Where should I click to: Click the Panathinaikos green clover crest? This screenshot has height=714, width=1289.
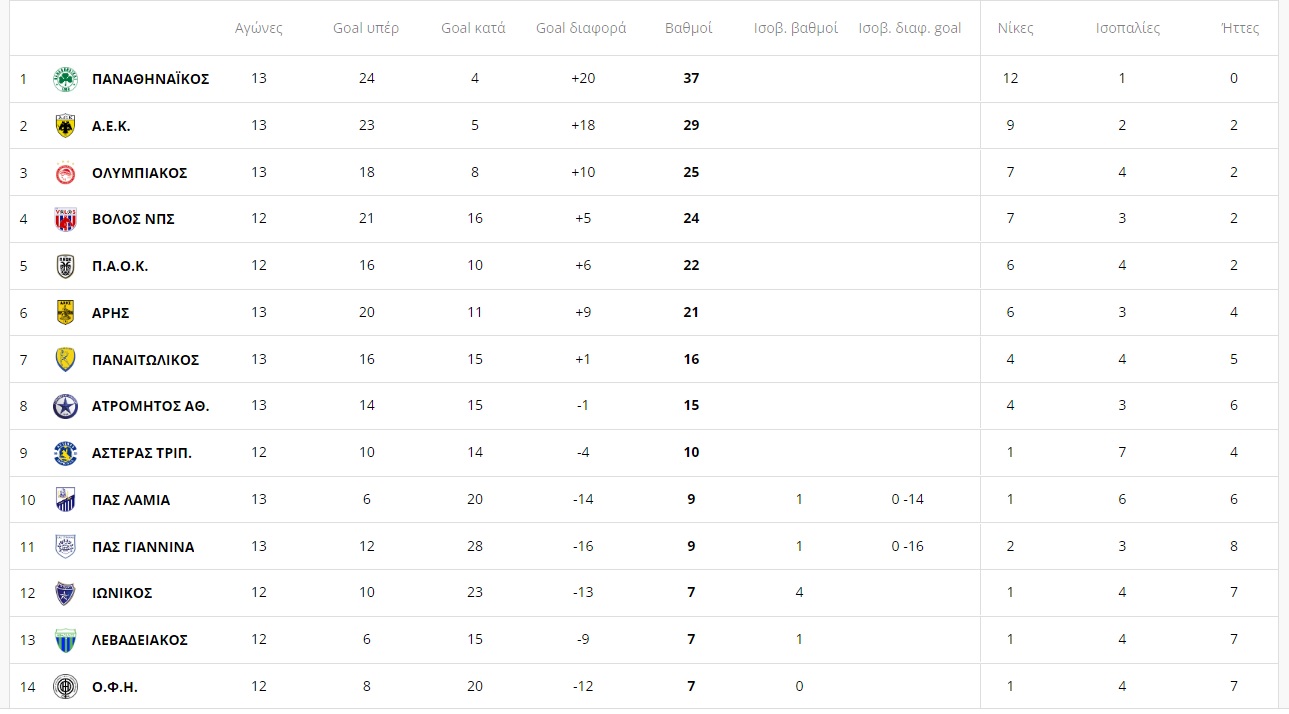65,79
